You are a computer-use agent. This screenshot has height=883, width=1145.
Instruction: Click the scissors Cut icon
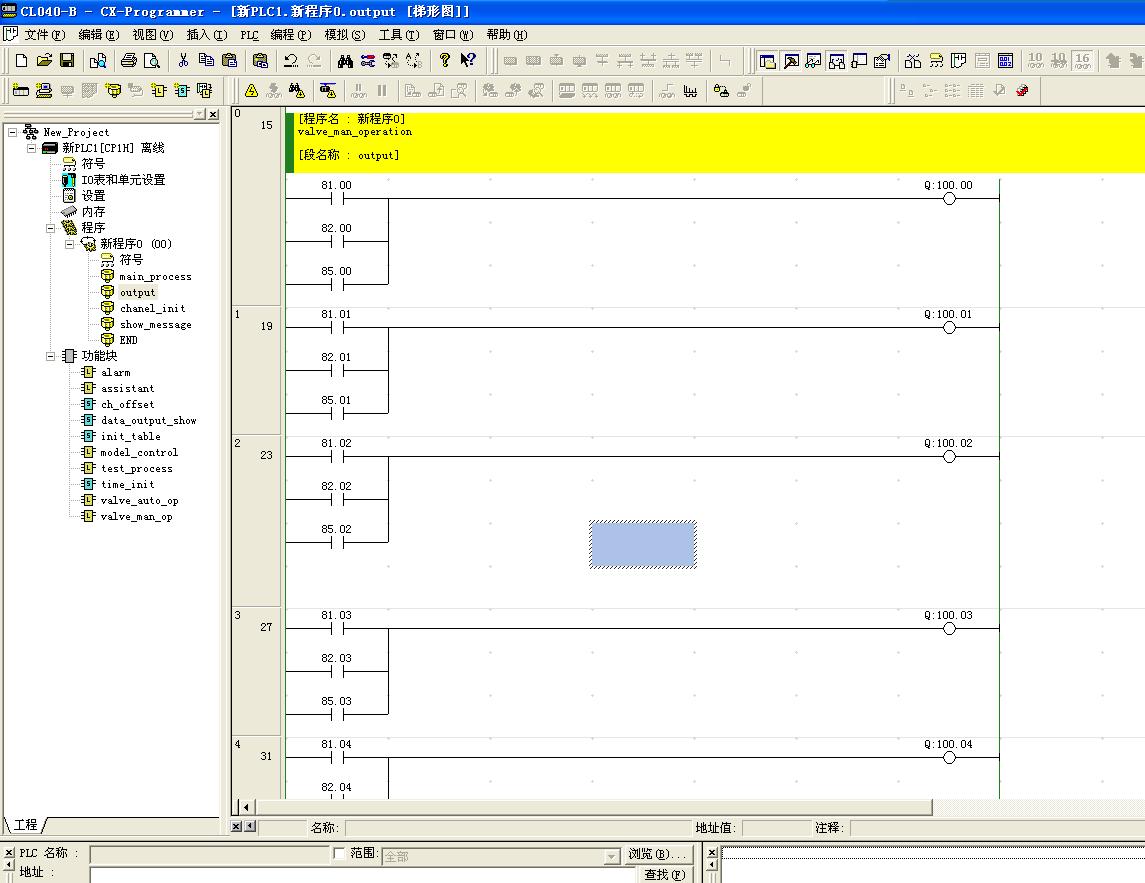[183, 61]
